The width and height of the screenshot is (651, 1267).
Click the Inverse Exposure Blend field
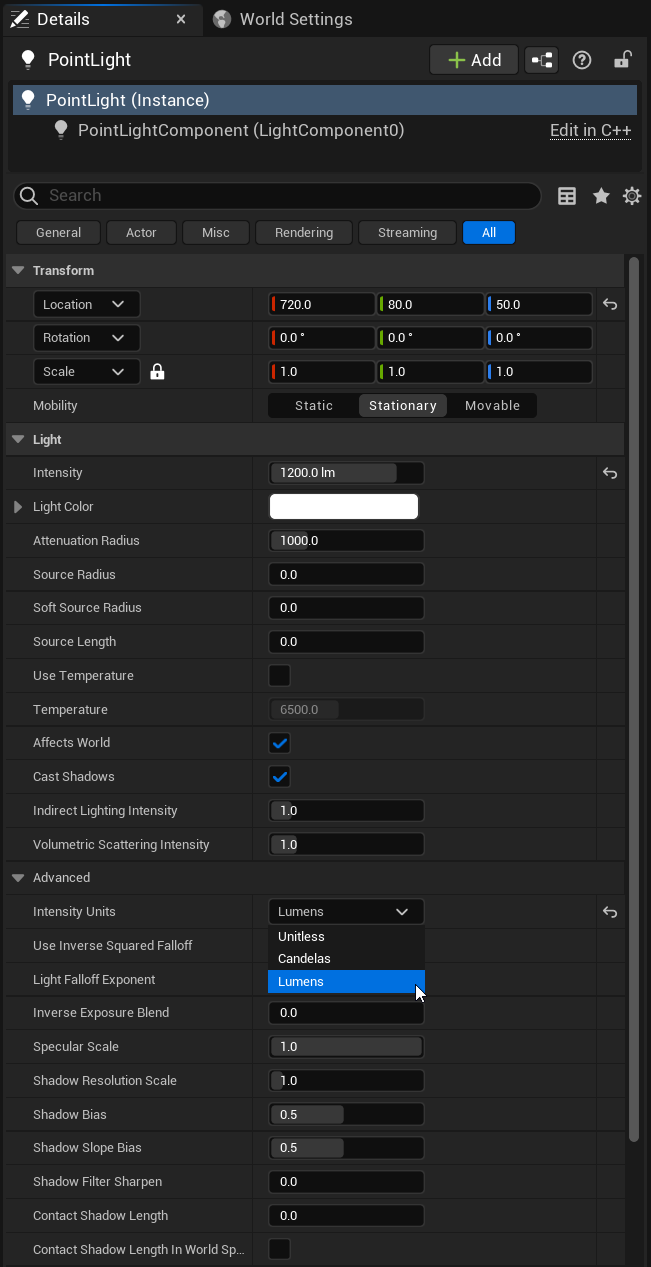coord(346,1013)
